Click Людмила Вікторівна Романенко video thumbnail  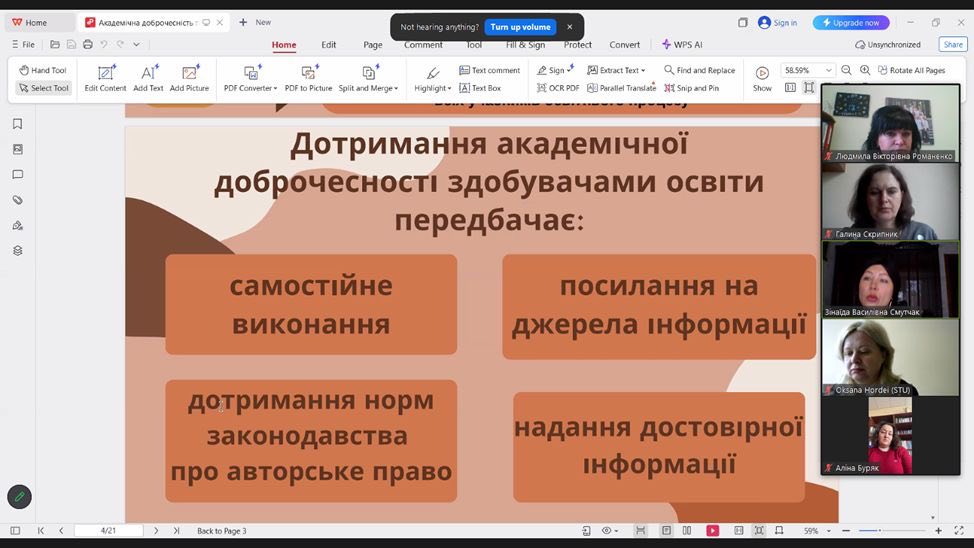(890, 124)
